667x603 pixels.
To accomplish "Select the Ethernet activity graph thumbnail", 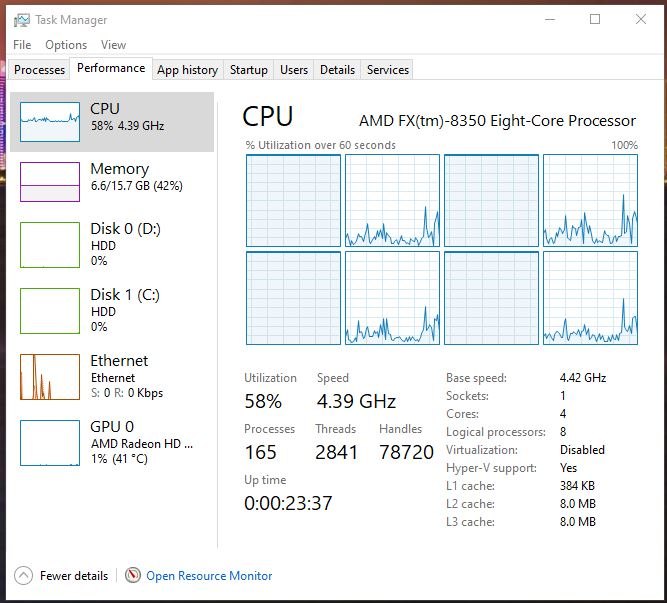I will 50,377.
